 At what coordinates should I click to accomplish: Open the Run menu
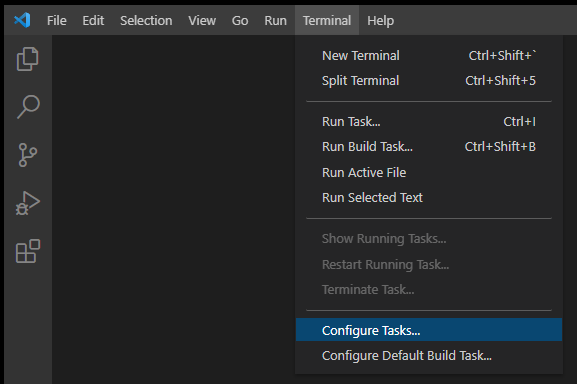click(275, 21)
